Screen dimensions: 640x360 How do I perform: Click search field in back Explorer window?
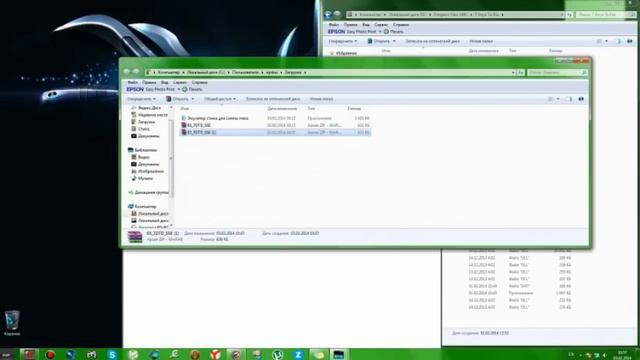tap(606, 15)
